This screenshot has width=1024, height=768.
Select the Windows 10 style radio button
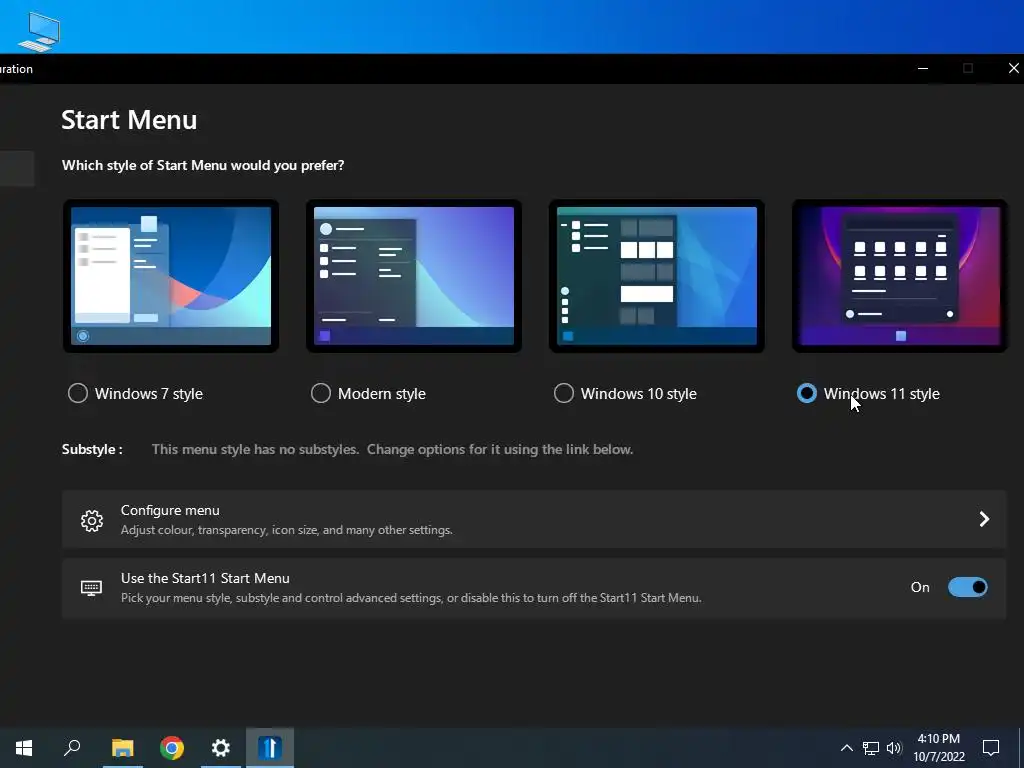pyautogui.click(x=564, y=393)
